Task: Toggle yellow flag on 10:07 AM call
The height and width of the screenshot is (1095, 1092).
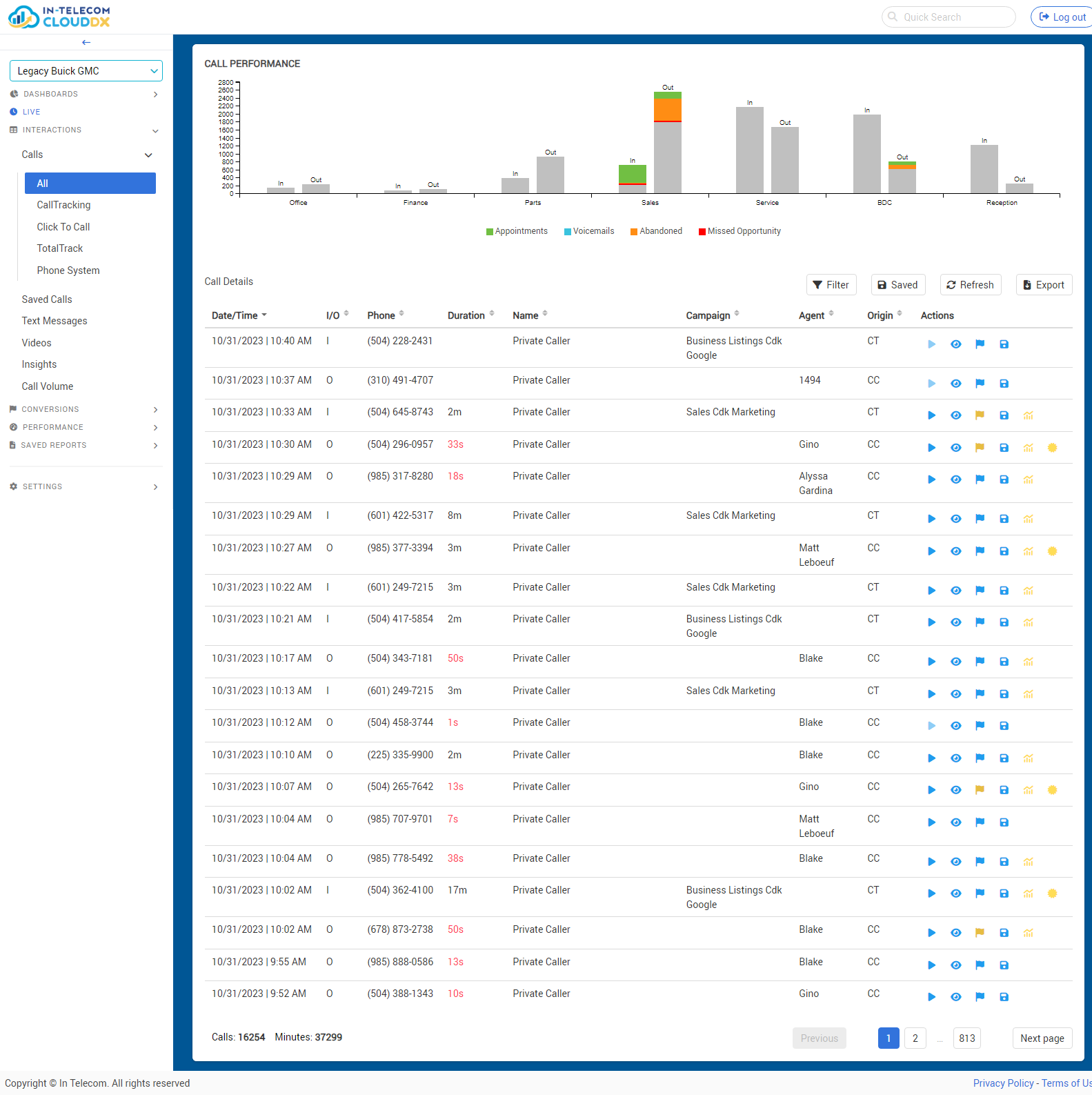Action: click(980, 790)
